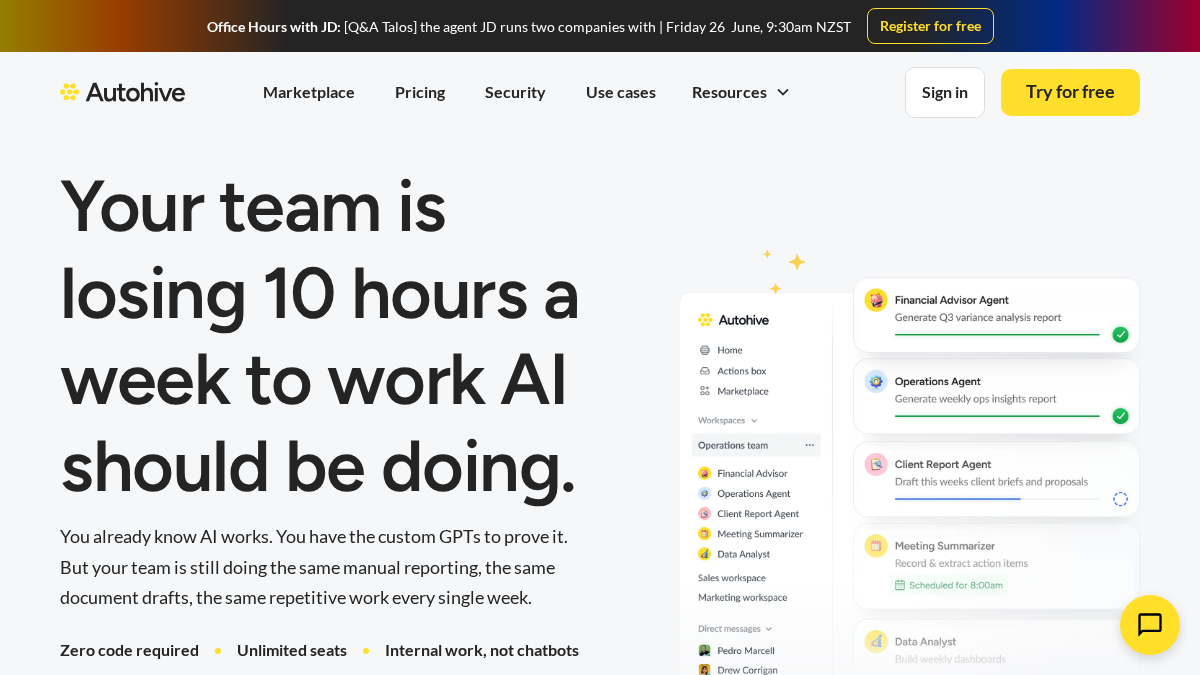Select the Marketing workspace entry

pyautogui.click(x=742, y=597)
